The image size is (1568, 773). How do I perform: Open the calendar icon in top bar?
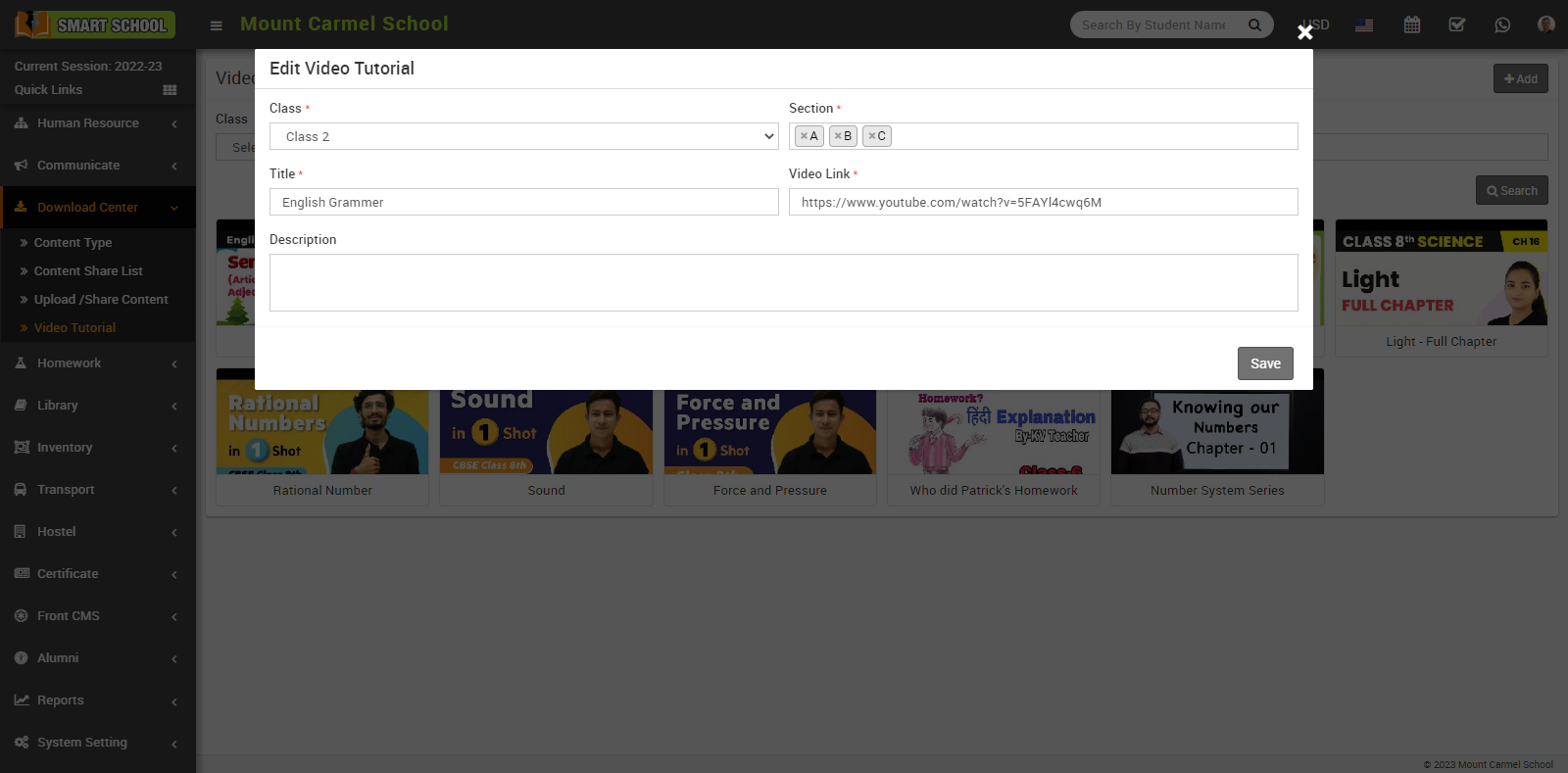[1411, 24]
